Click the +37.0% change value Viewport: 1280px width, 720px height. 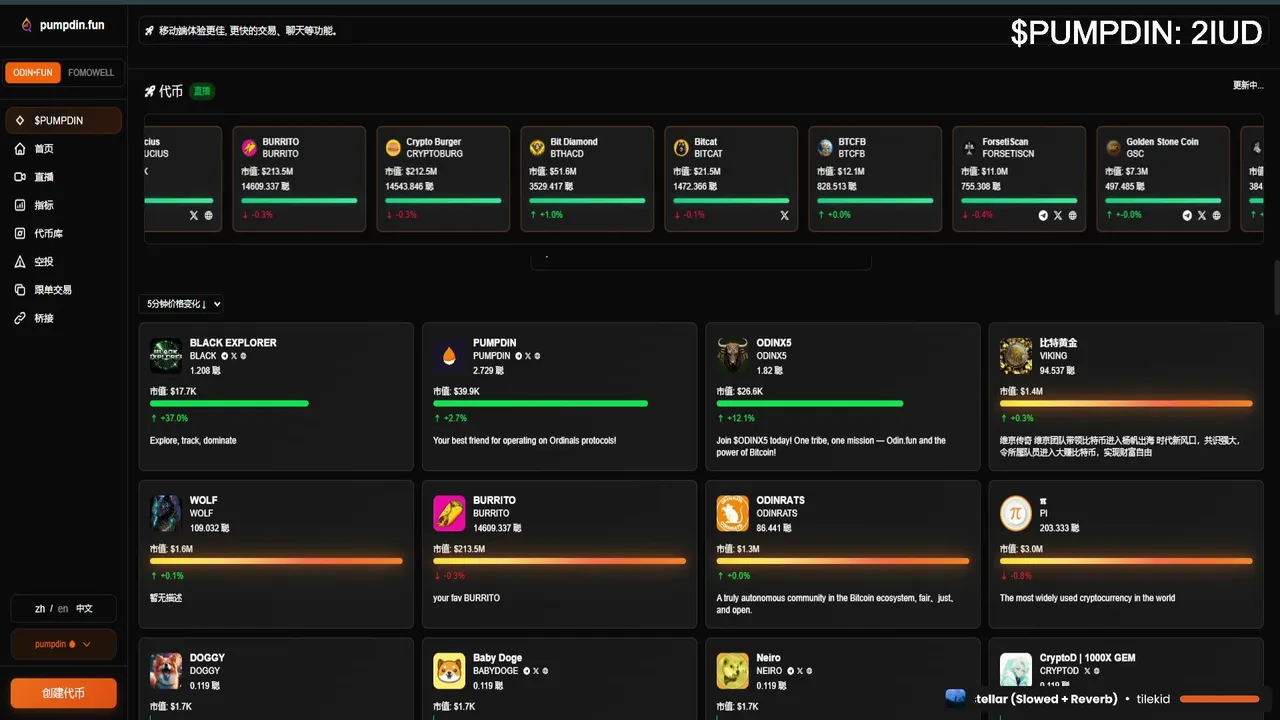pyautogui.click(x=174, y=418)
